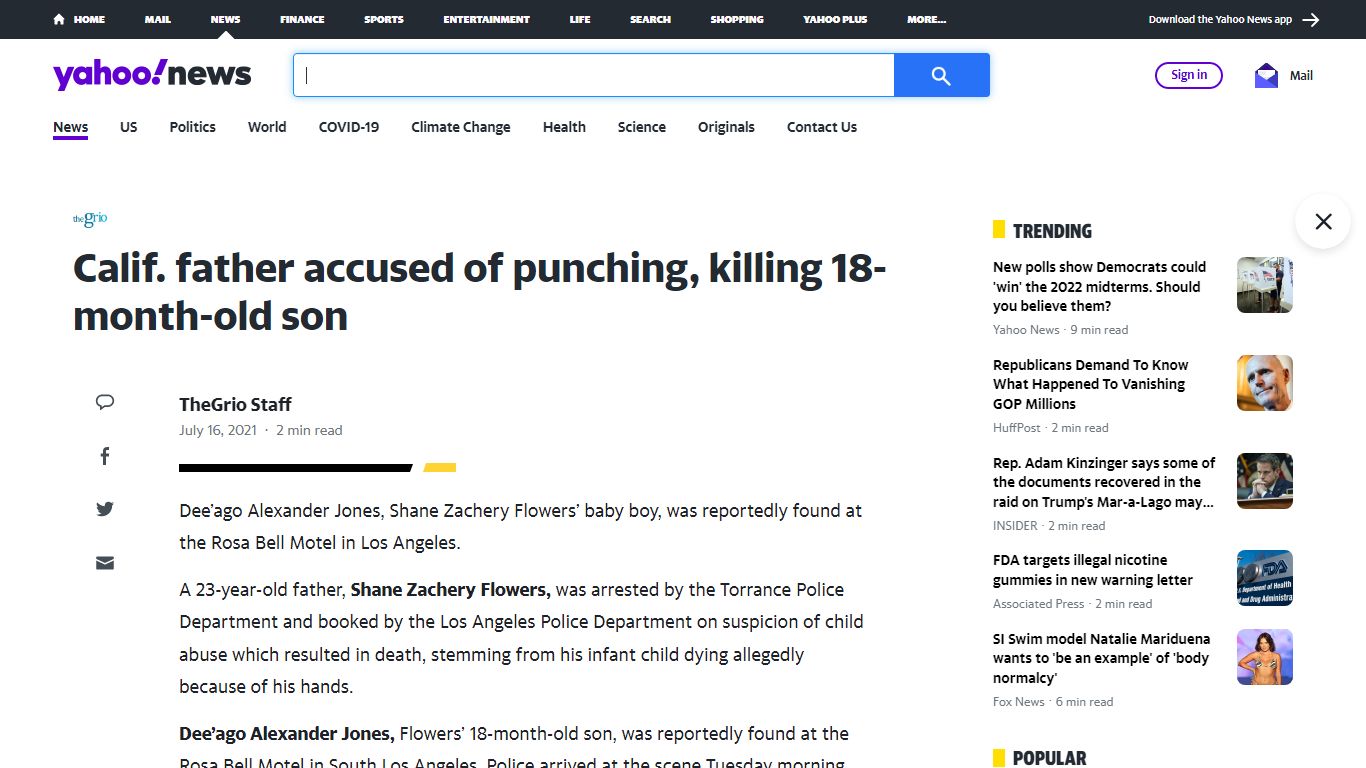This screenshot has width=1366, height=768.
Task: Select the Climate Change section tab
Action: click(461, 127)
